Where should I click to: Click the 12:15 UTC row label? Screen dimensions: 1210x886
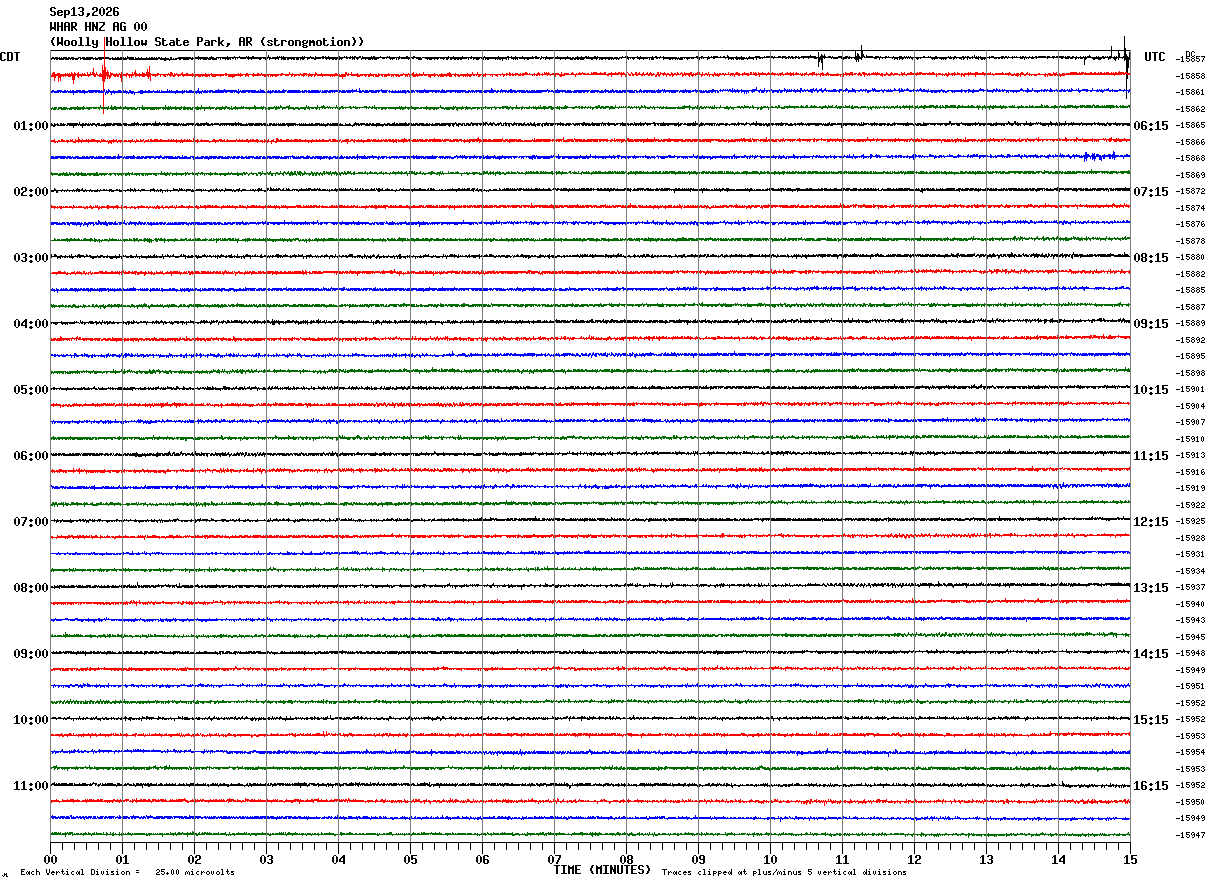[x=1150, y=522]
